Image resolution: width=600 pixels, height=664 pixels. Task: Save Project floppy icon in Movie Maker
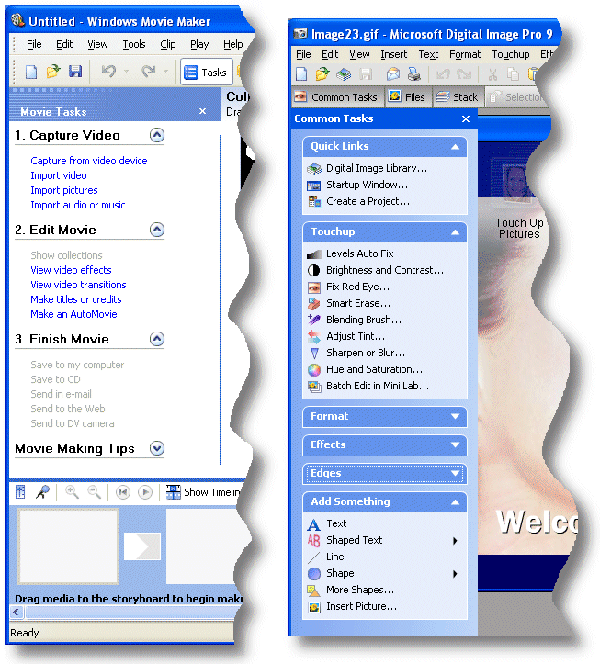(x=75, y=72)
